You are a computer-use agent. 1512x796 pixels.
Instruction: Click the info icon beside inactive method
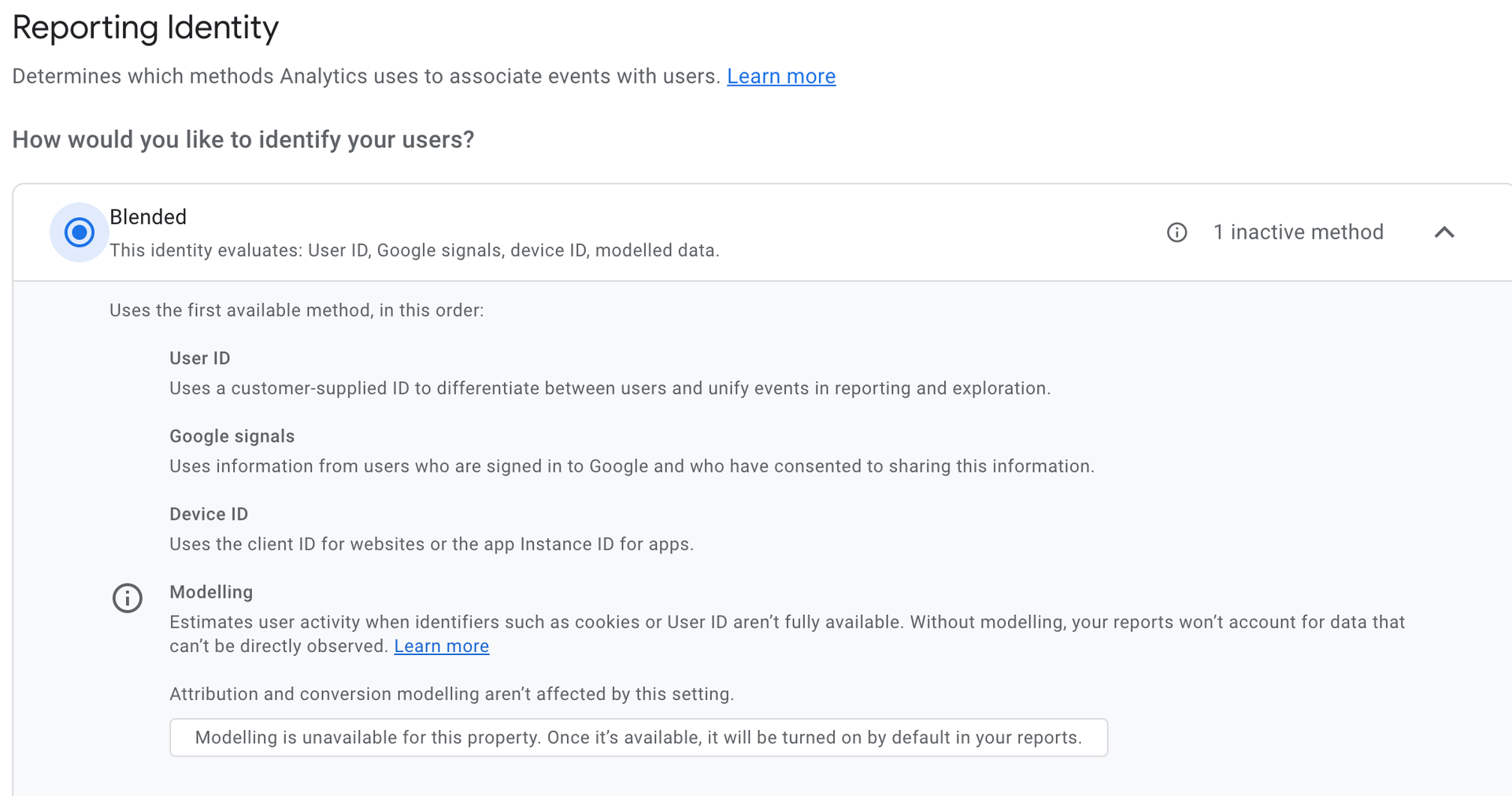coord(1177,232)
